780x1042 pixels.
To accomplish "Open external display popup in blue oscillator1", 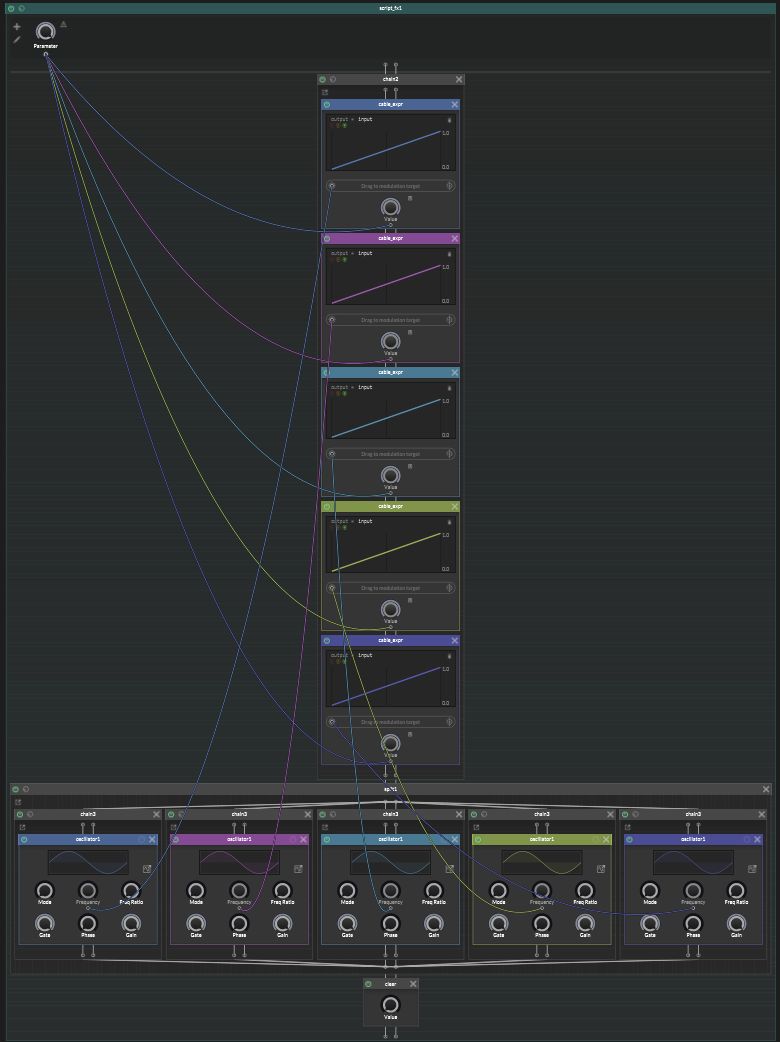I will [147, 869].
